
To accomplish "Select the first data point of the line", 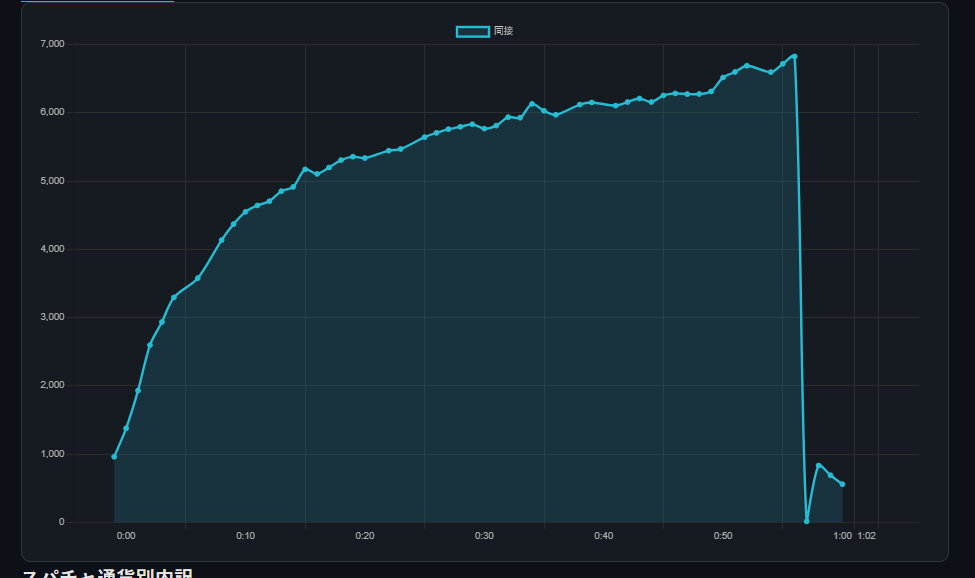I will [x=114, y=457].
